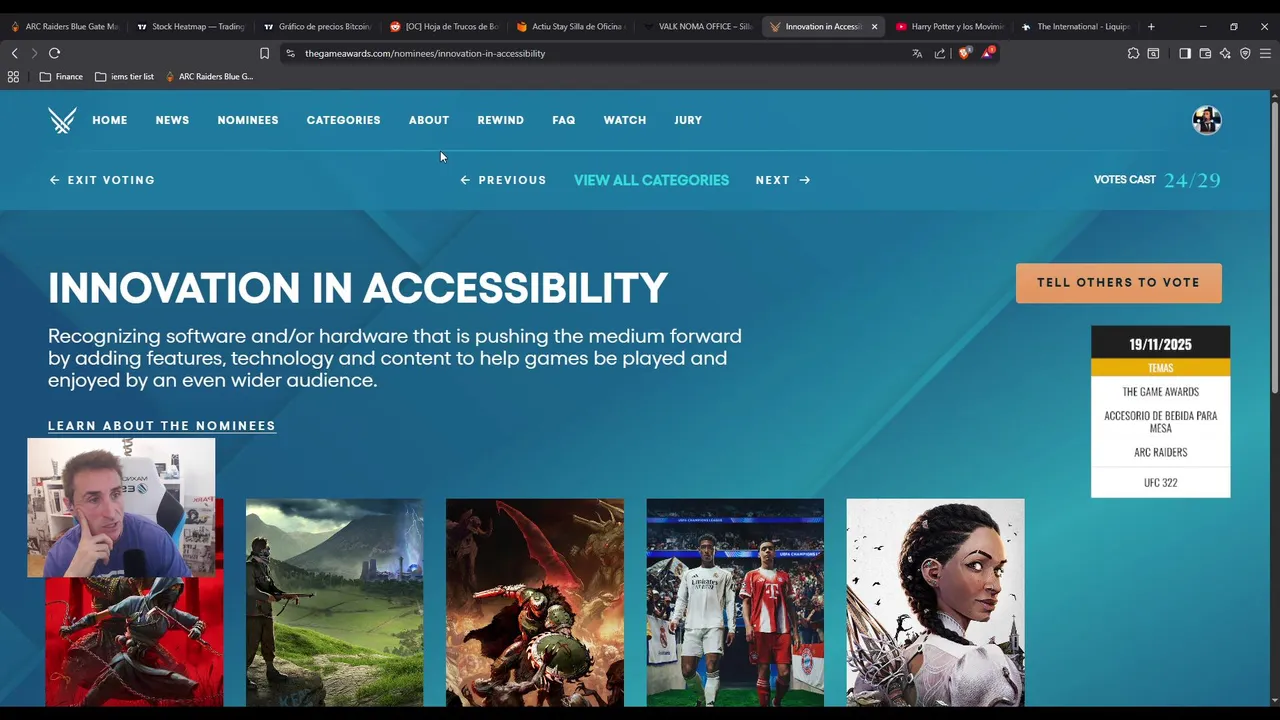Click LEARN ABOUT THE NOMINEES link
Screen dimensions: 1280x720
[x=162, y=426]
